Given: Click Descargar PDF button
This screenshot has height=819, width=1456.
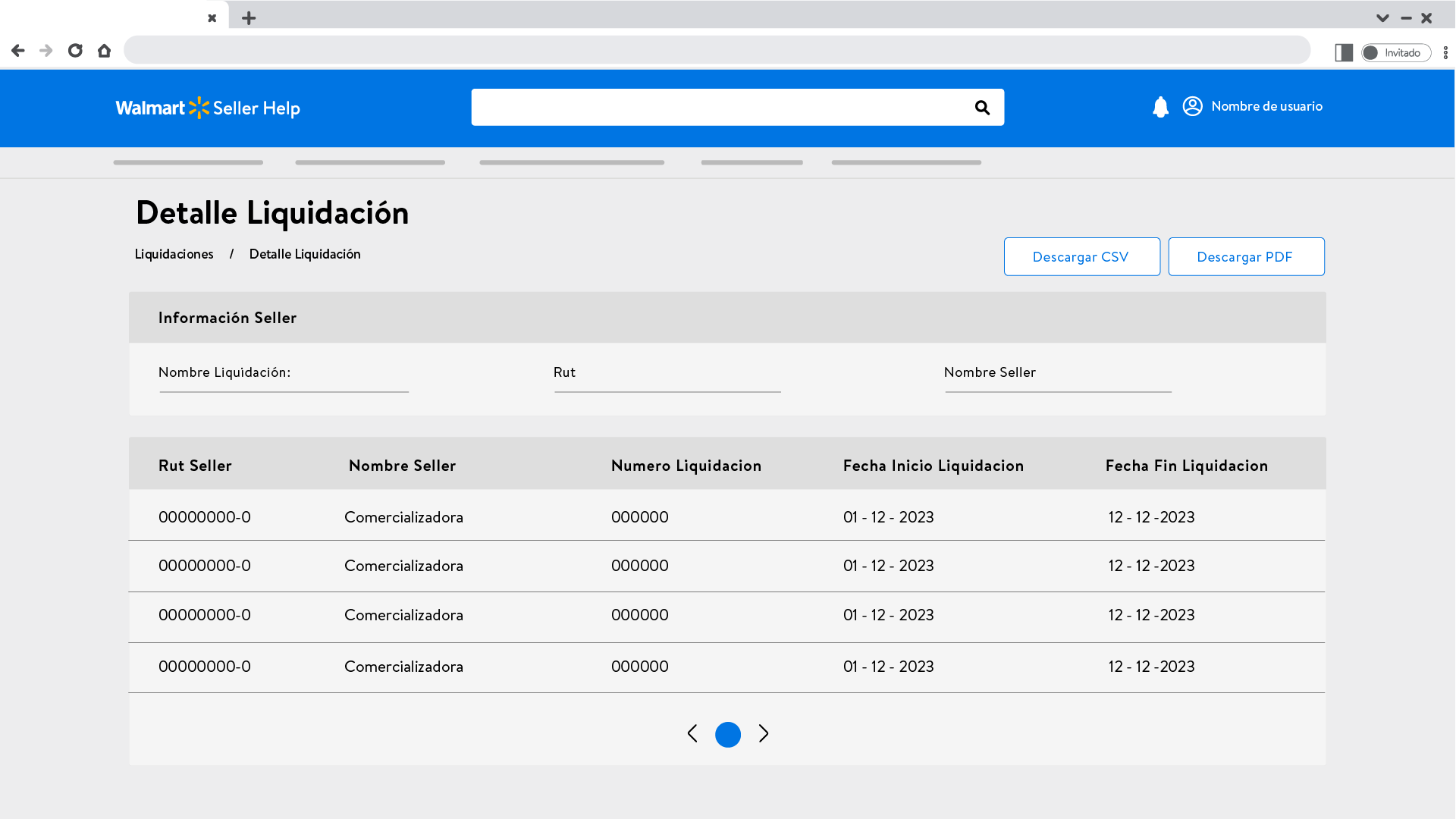Looking at the screenshot, I should 1246,256.
